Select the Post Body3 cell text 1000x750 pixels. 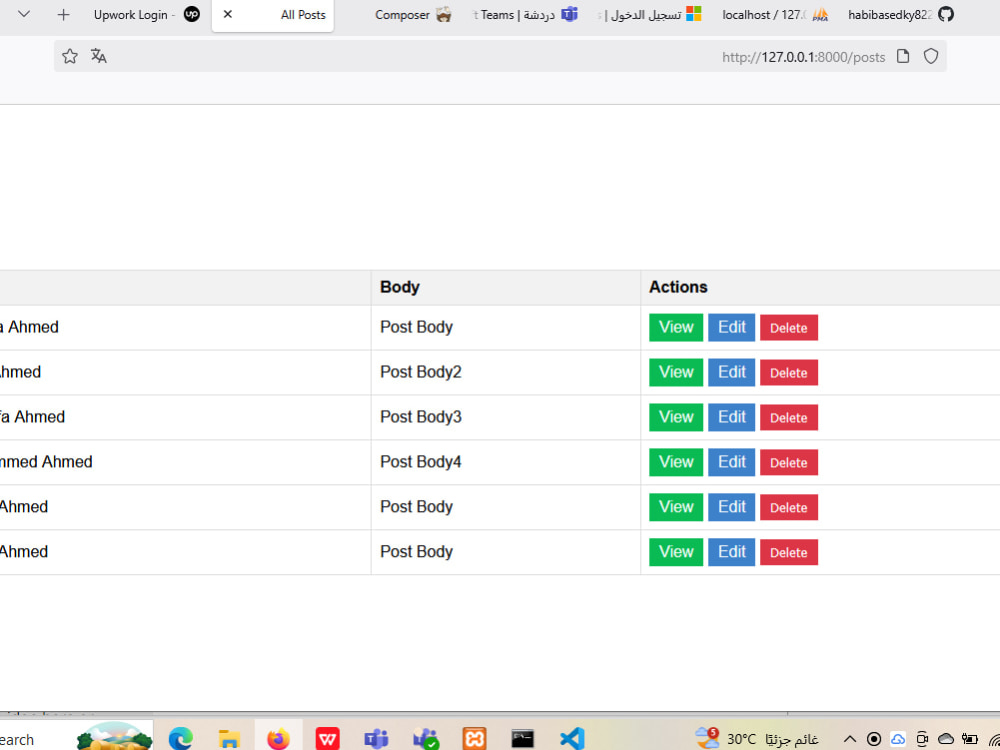point(421,416)
